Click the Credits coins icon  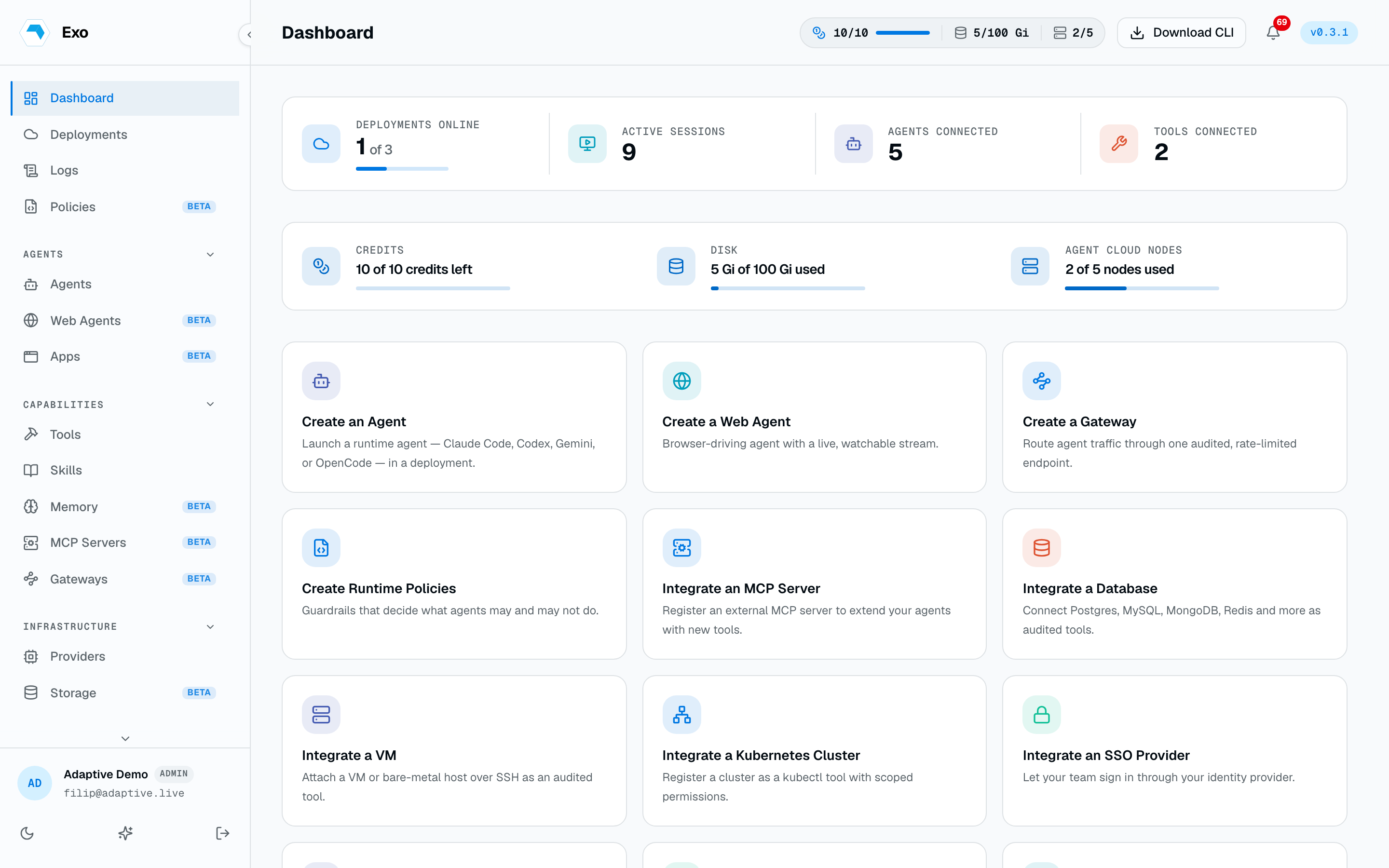click(x=321, y=266)
